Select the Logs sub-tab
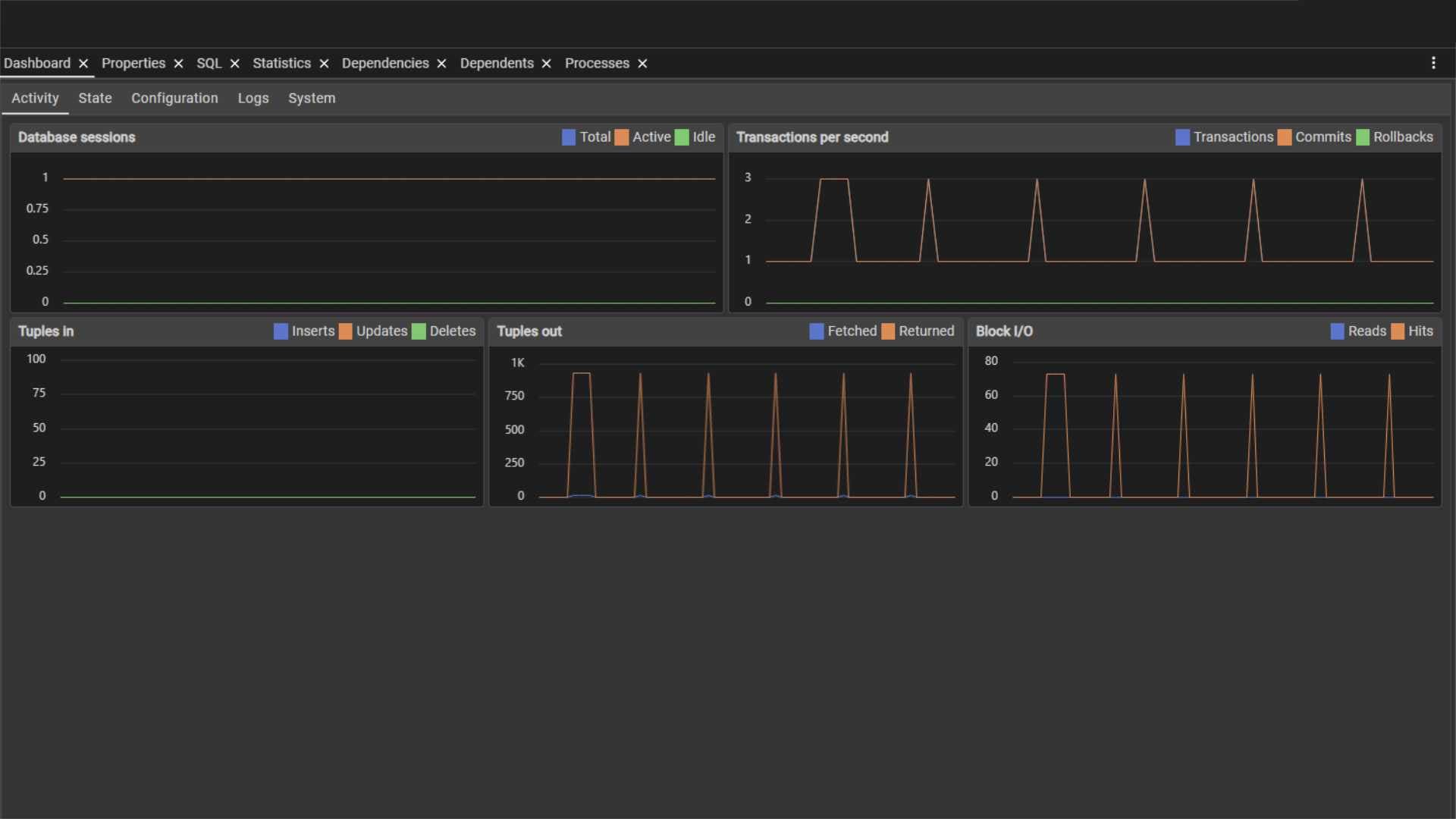 pos(253,98)
